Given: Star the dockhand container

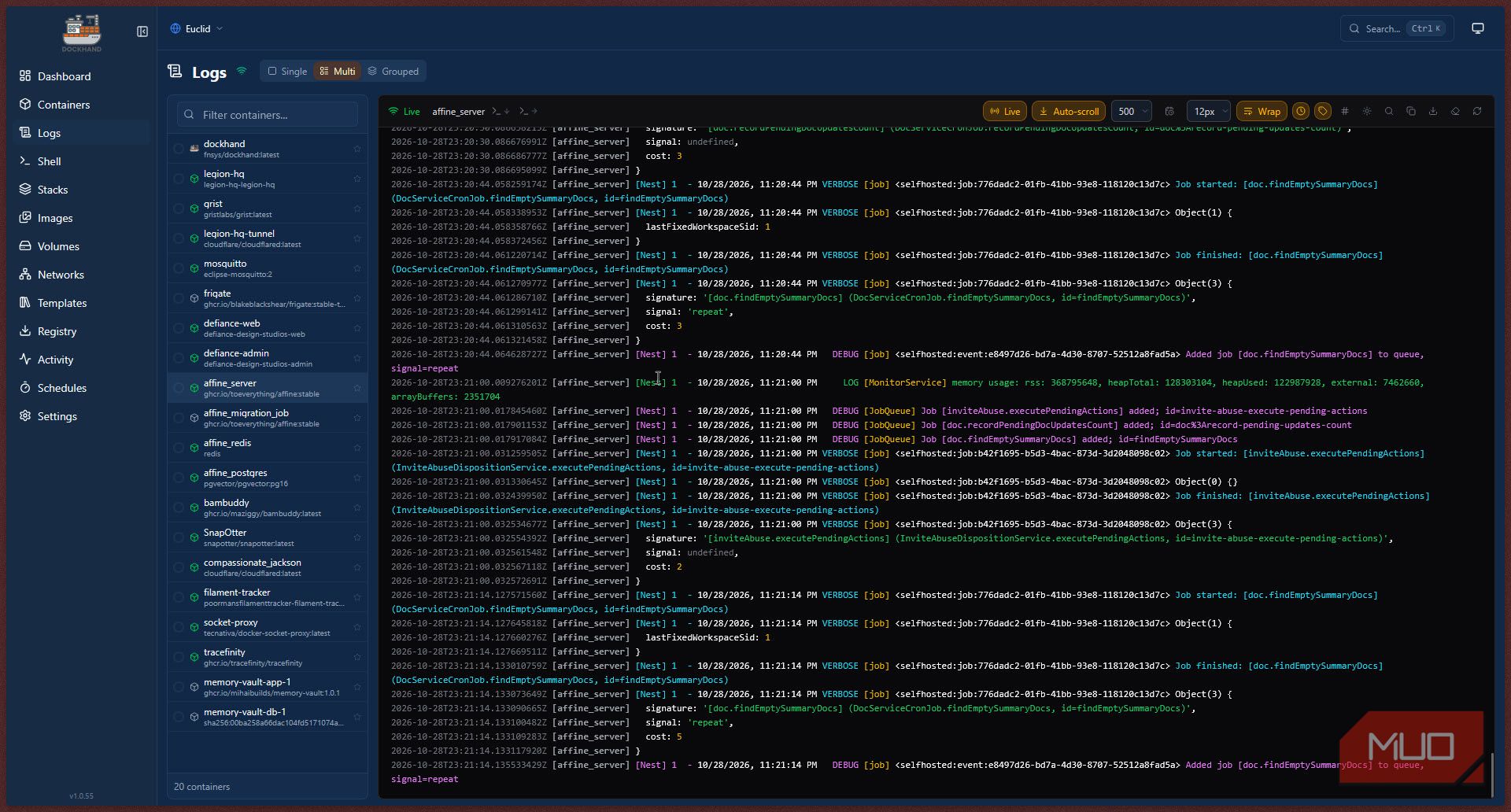Looking at the screenshot, I should [357, 149].
